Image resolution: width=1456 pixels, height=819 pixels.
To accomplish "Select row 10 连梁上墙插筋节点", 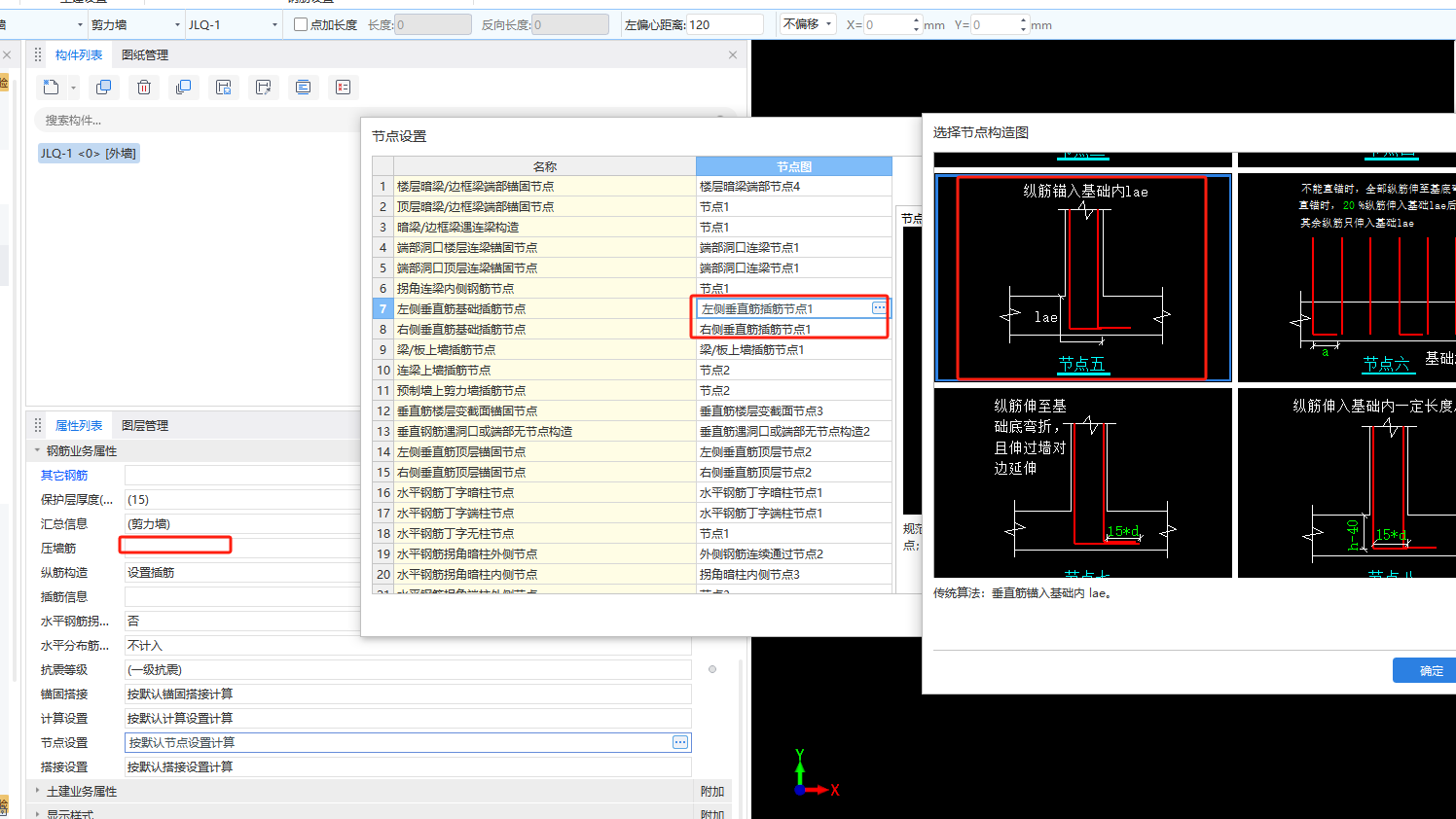I will click(545, 370).
